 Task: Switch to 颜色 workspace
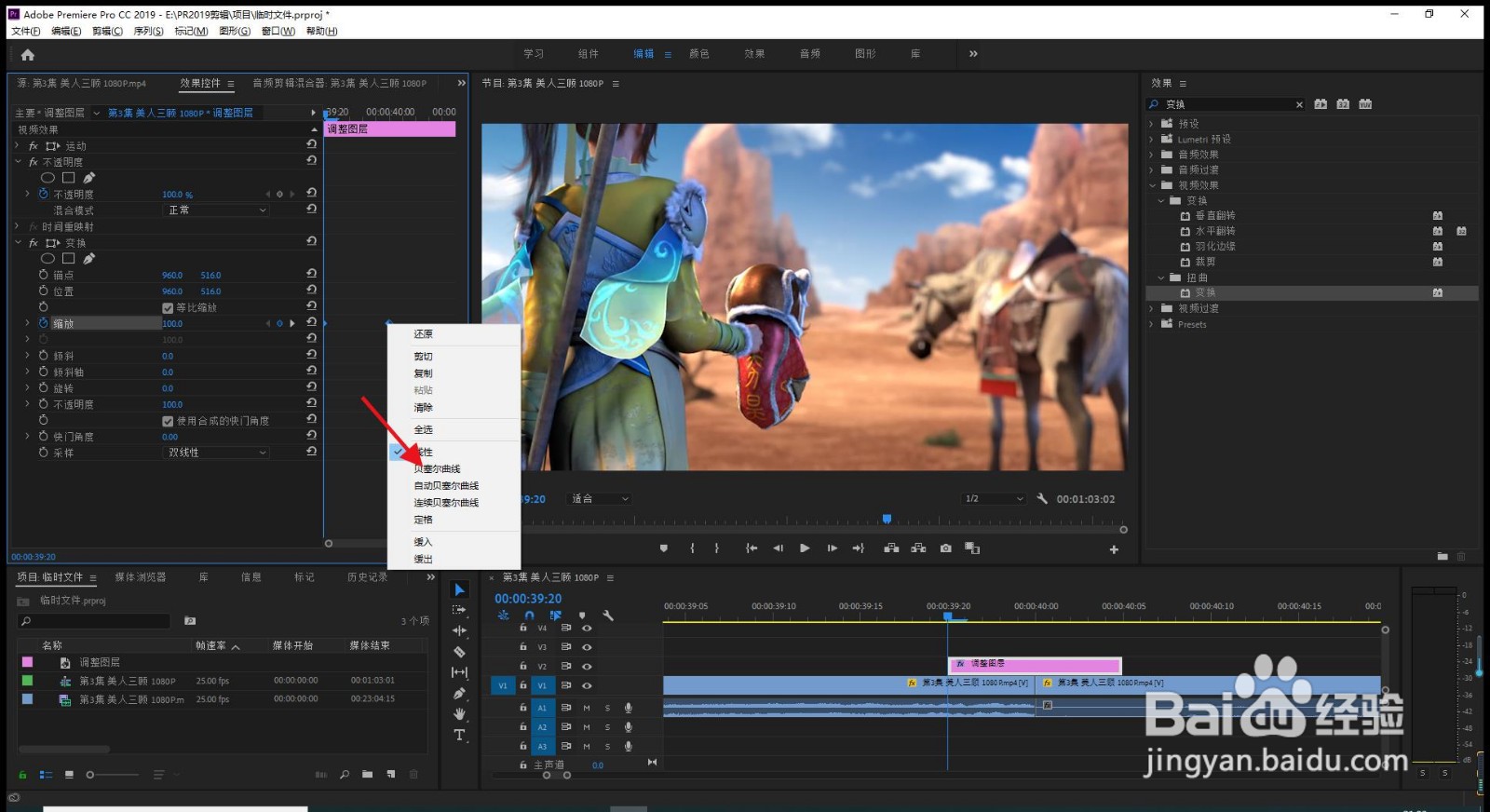pos(698,54)
